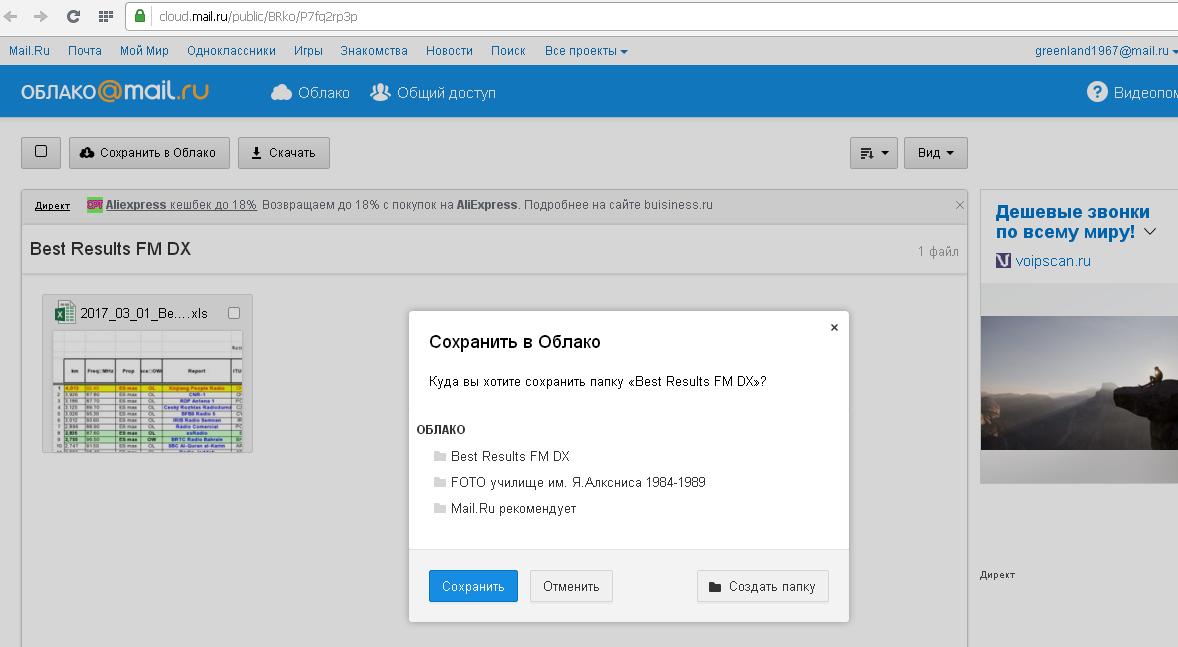The width and height of the screenshot is (1178, 647).
Task: Click the voipscan.ru logo icon
Action: click(1003, 261)
